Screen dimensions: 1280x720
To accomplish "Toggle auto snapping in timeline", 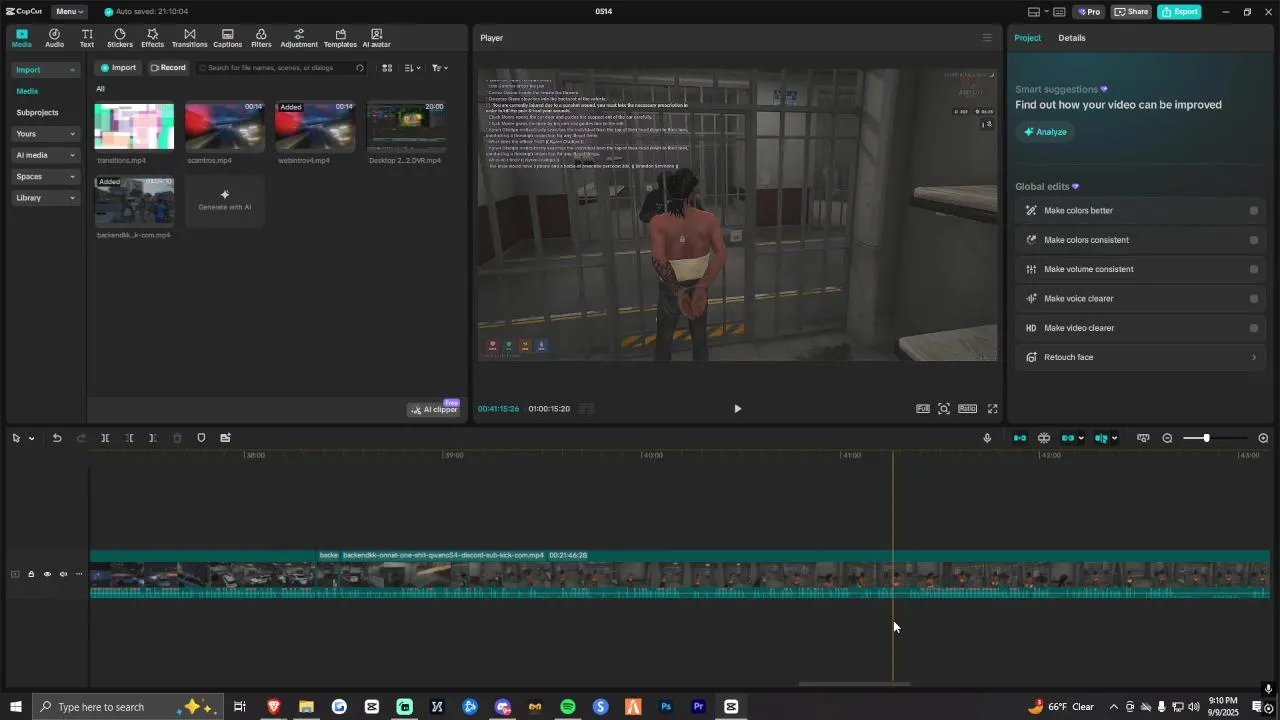I will tap(1043, 438).
